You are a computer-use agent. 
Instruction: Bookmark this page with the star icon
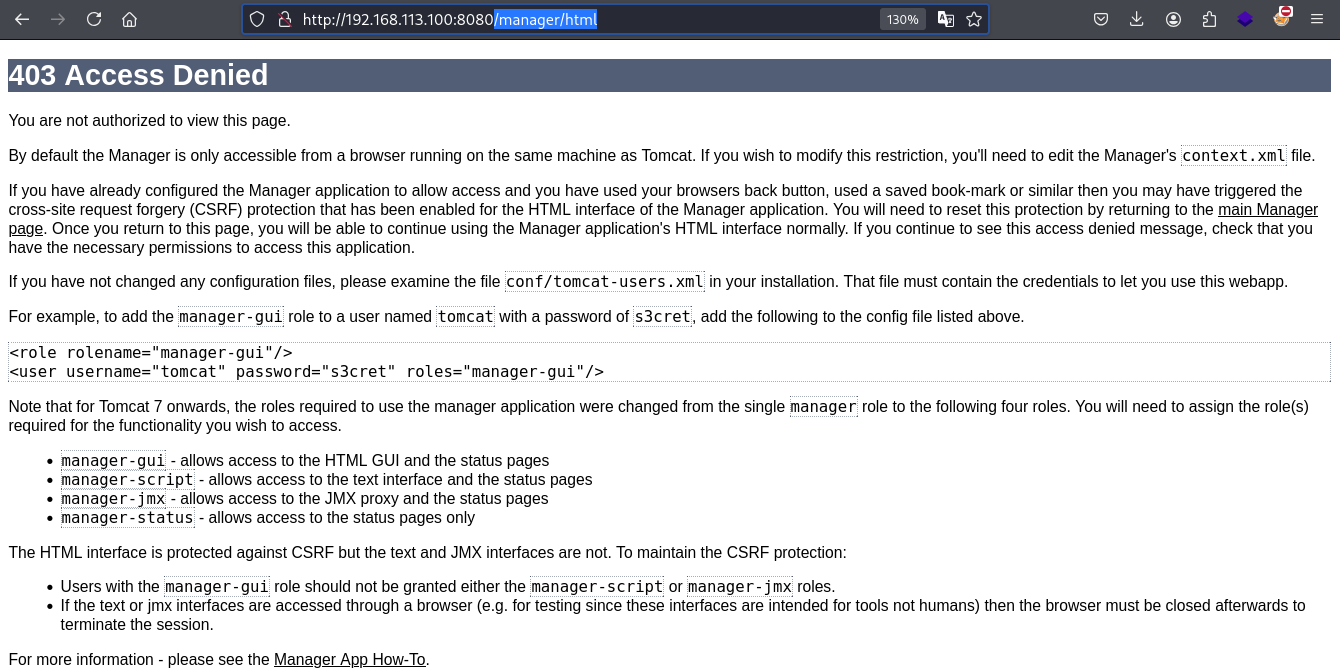pyautogui.click(x=974, y=19)
